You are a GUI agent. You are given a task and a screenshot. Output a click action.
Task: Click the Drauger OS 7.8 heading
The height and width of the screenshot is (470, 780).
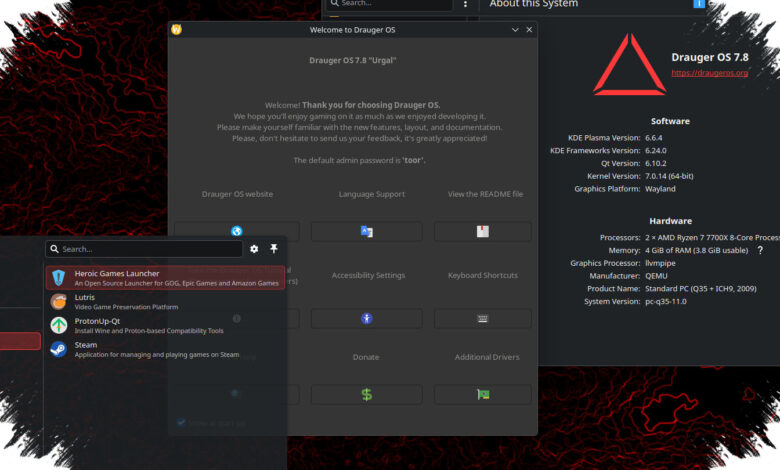(x=710, y=57)
